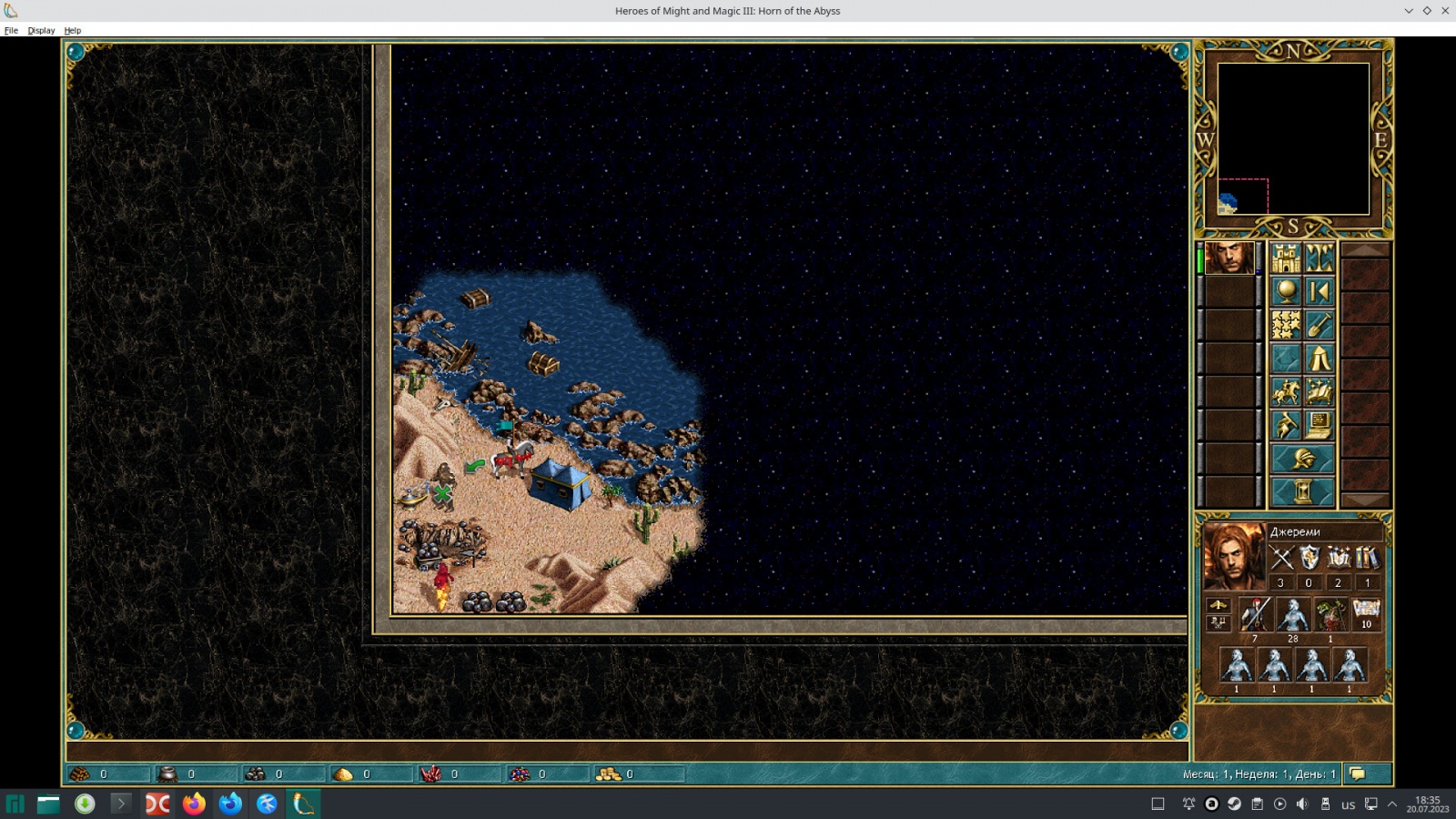
Task: Open the File menu
Action: coord(11,30)
